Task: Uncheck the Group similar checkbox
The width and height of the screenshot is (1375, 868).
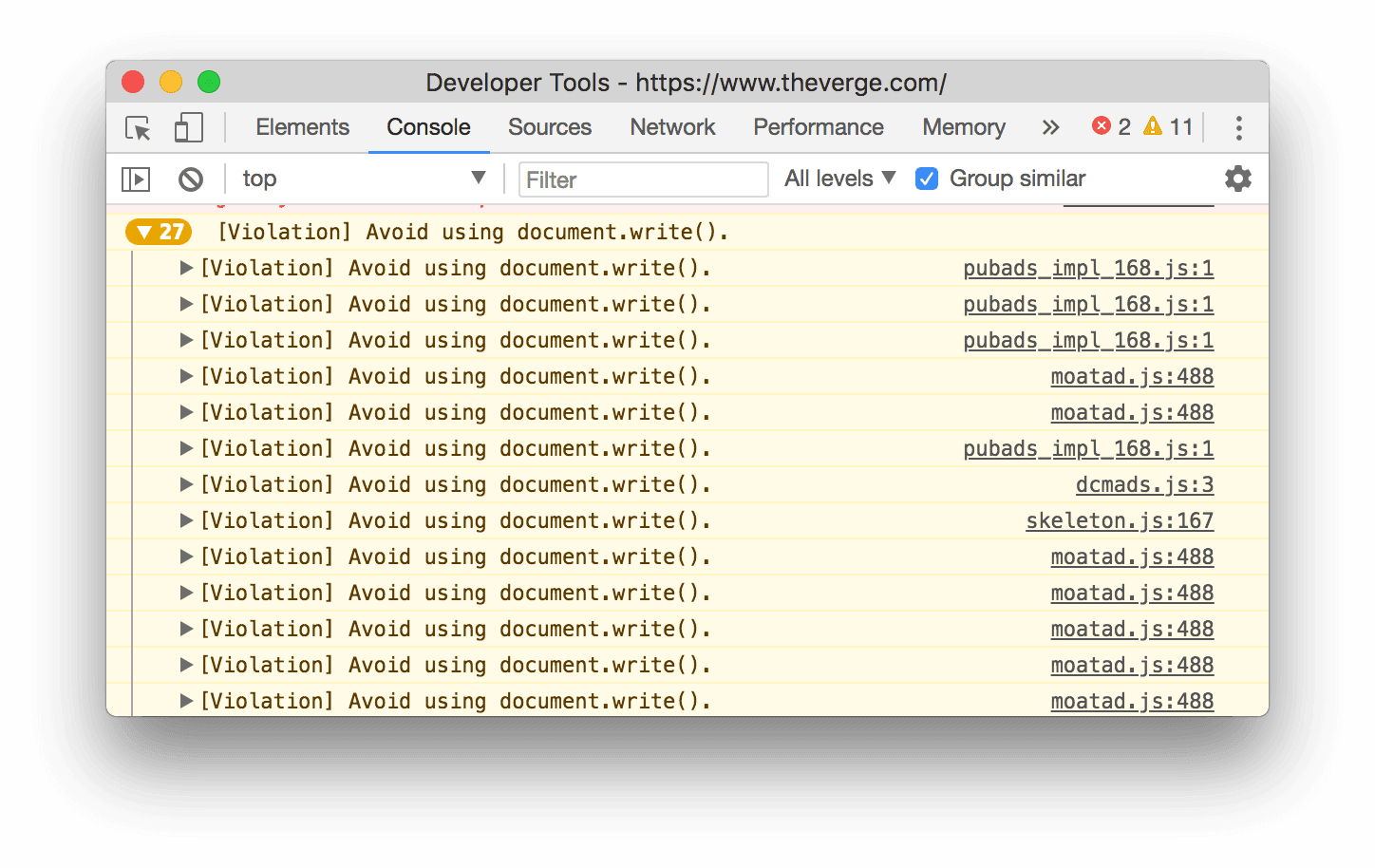Action: coord(927,179)
